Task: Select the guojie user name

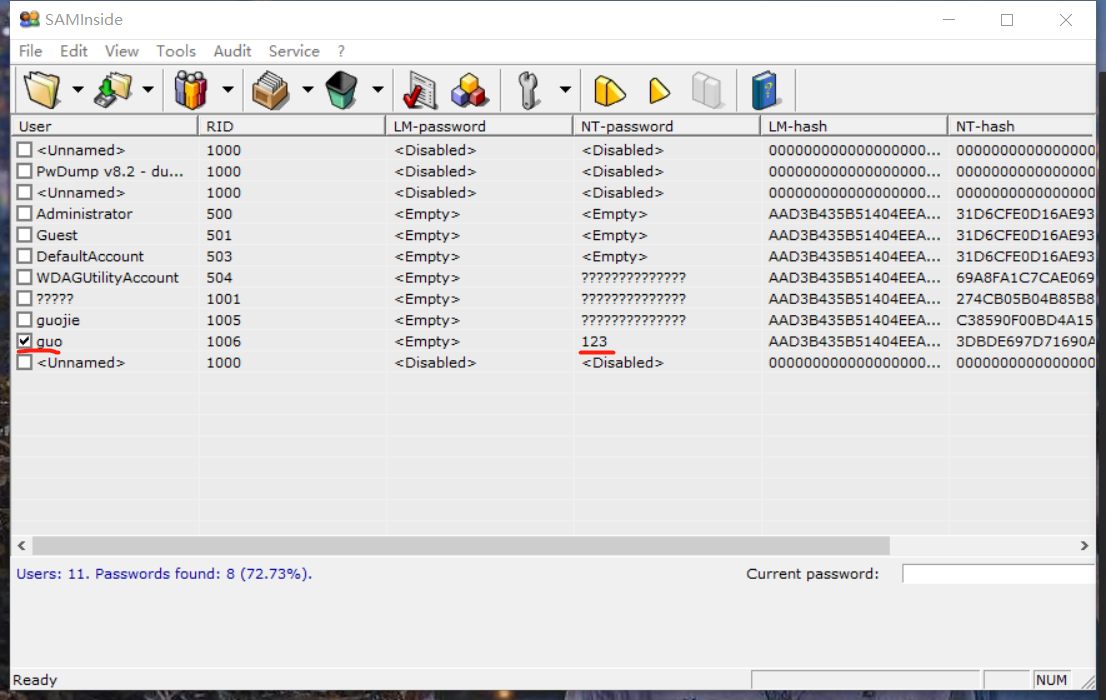Action: 58,320
